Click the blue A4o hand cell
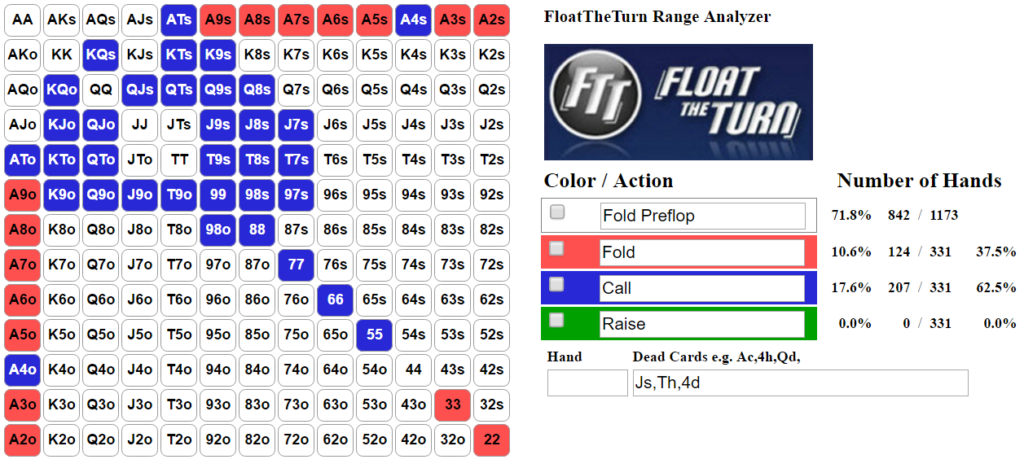Screen dimensions: 1024x468 tap(22, 369)
